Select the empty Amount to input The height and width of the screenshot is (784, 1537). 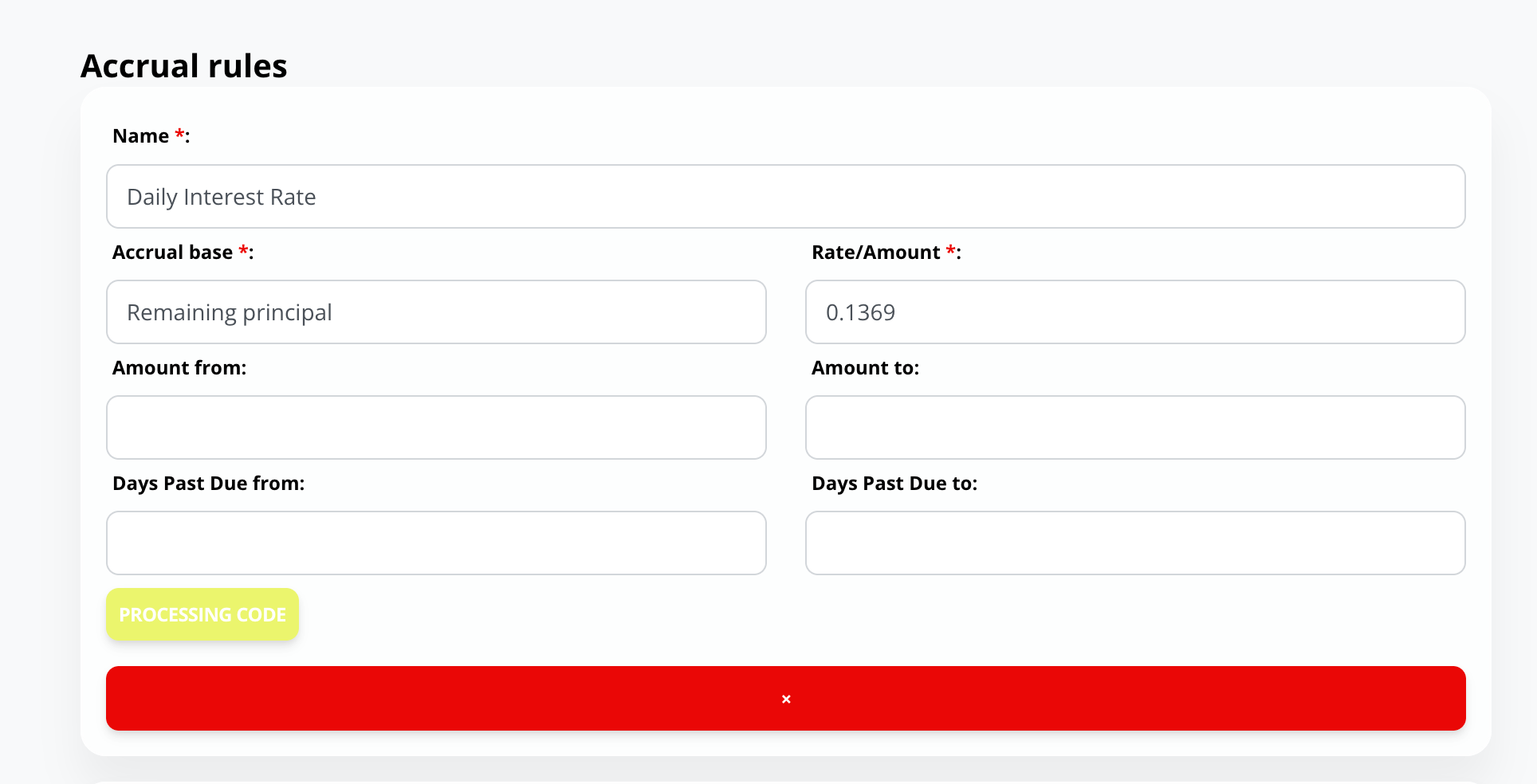click(1134, 428)
